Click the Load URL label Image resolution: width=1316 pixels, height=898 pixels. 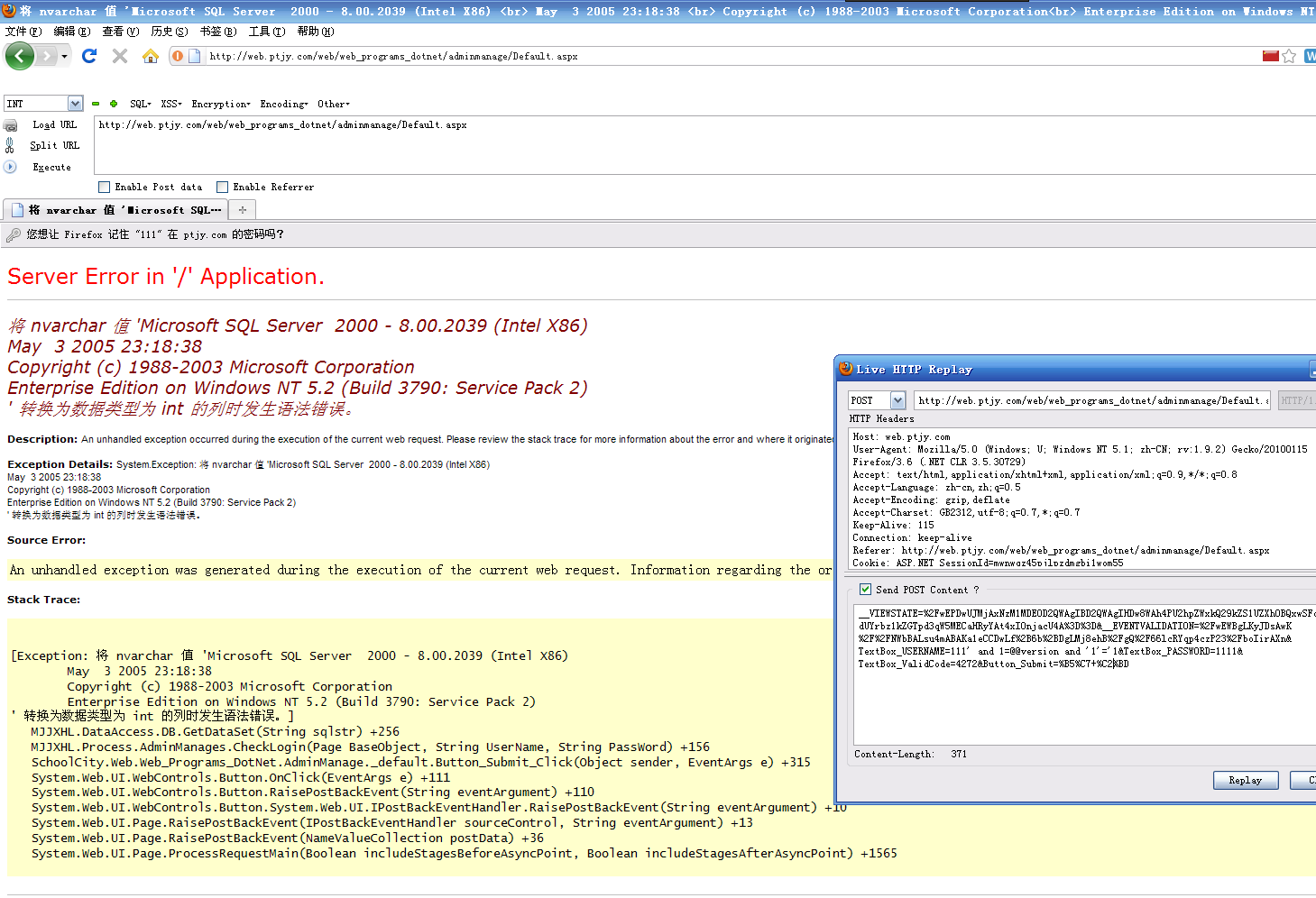(54, 125)
